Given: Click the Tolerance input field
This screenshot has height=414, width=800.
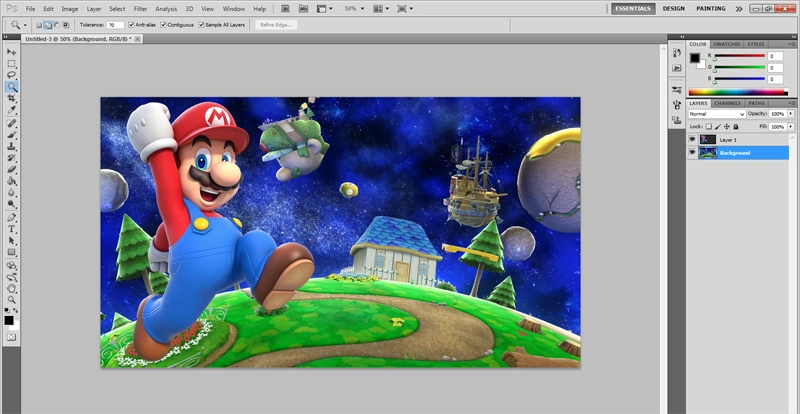Looking at the screenshot, I should [114, 24].
